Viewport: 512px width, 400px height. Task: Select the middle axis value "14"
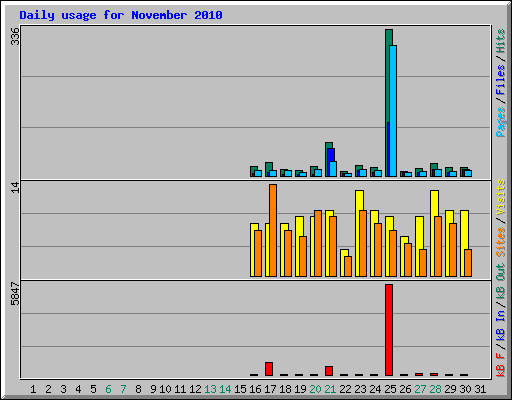point(15,187)
